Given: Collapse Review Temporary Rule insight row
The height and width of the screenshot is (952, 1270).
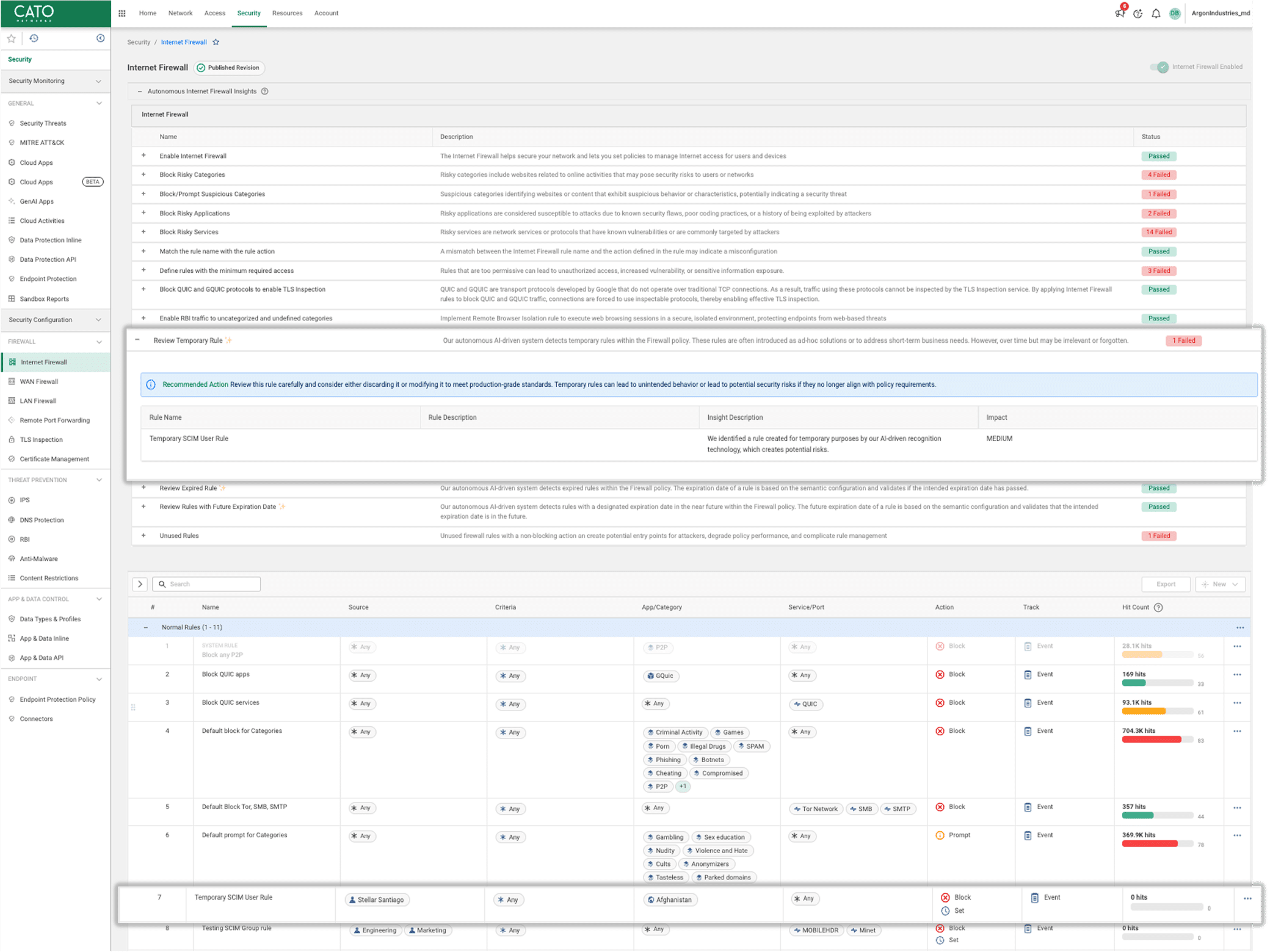Looking at the screenshot, I should (137, 340).
